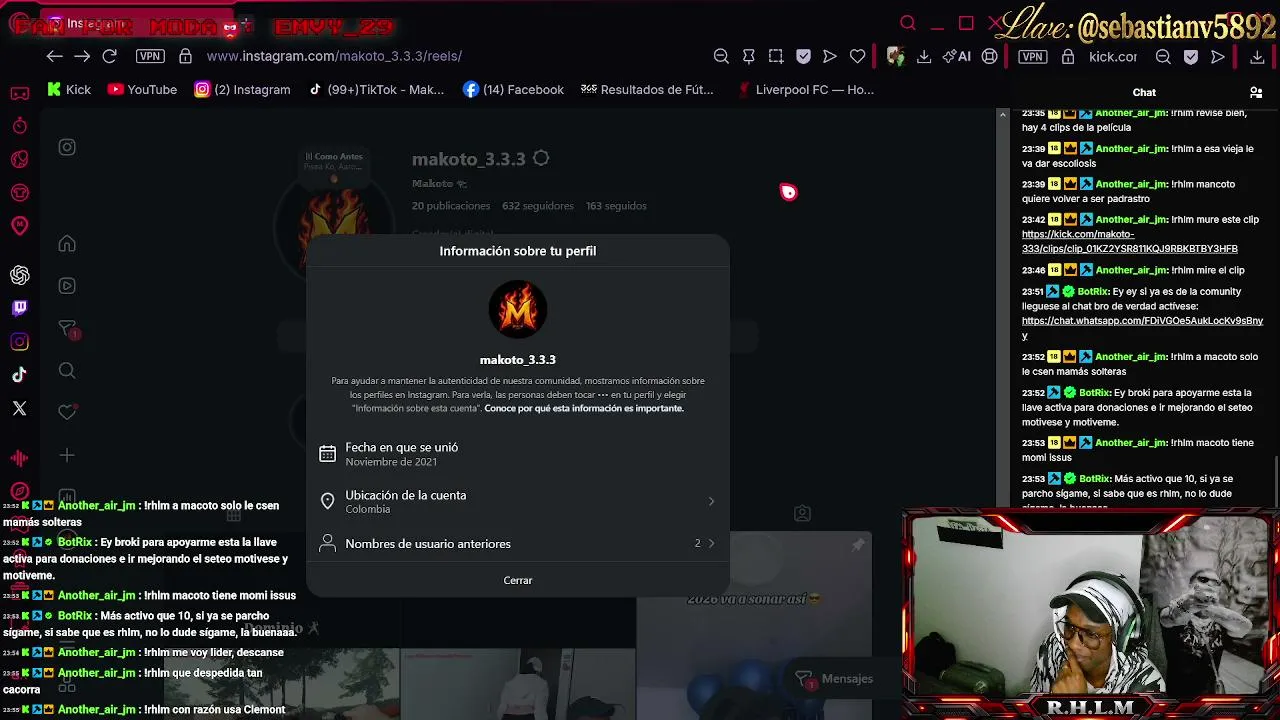The width and height of the screenshot is (1280, 720).
Task: Open the 632 seguidores list
Action: 538,206
